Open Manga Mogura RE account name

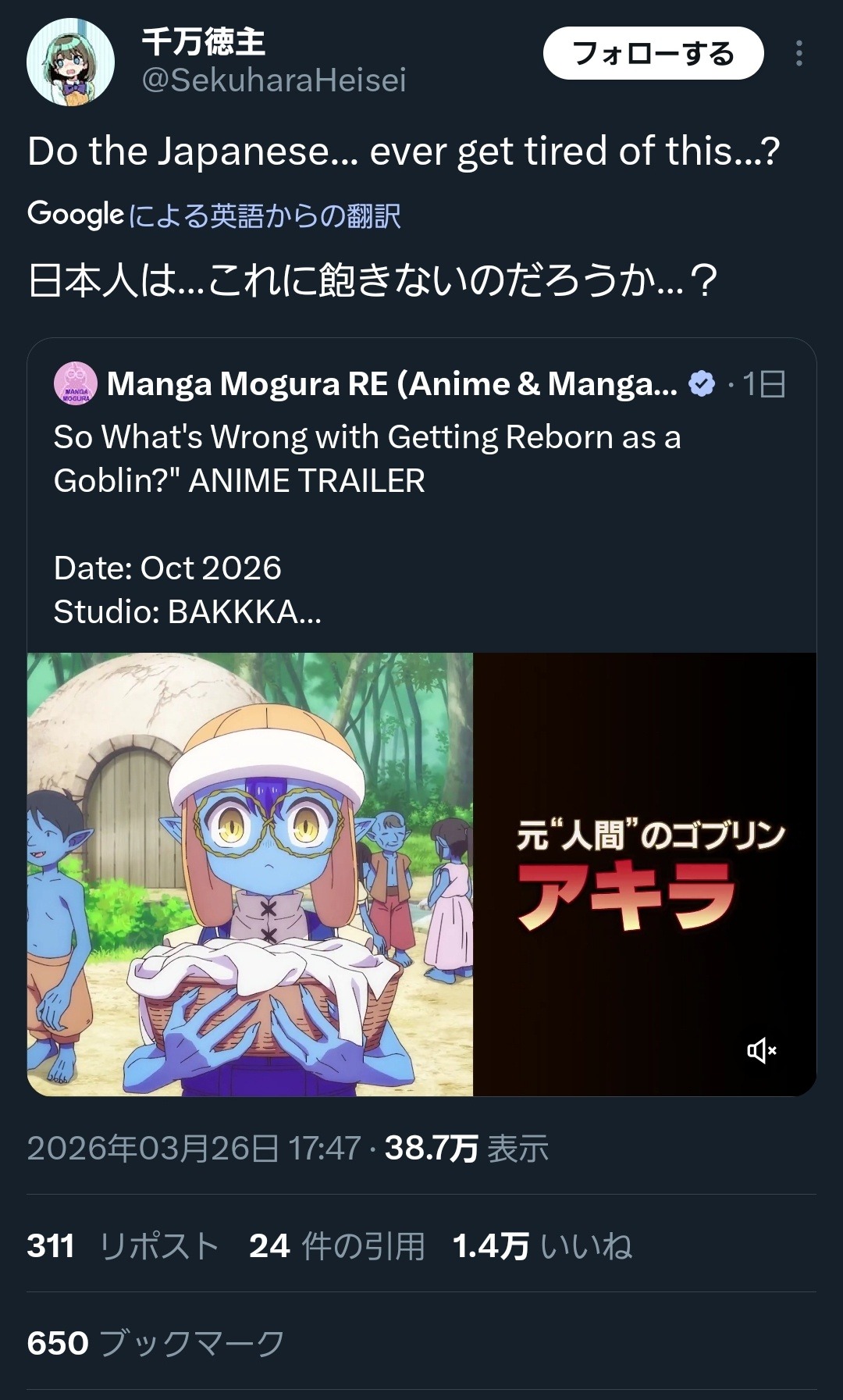click(392, 383)
